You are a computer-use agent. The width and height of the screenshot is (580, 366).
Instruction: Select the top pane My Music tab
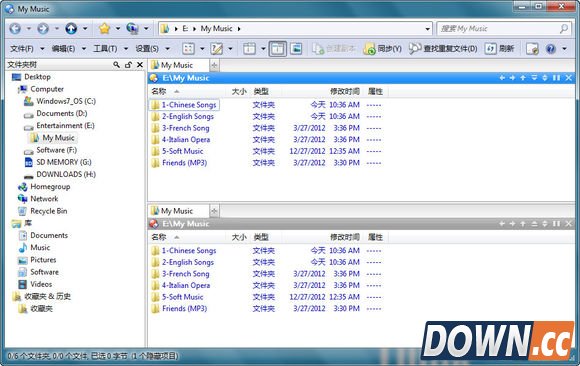[x=179, y=65]
